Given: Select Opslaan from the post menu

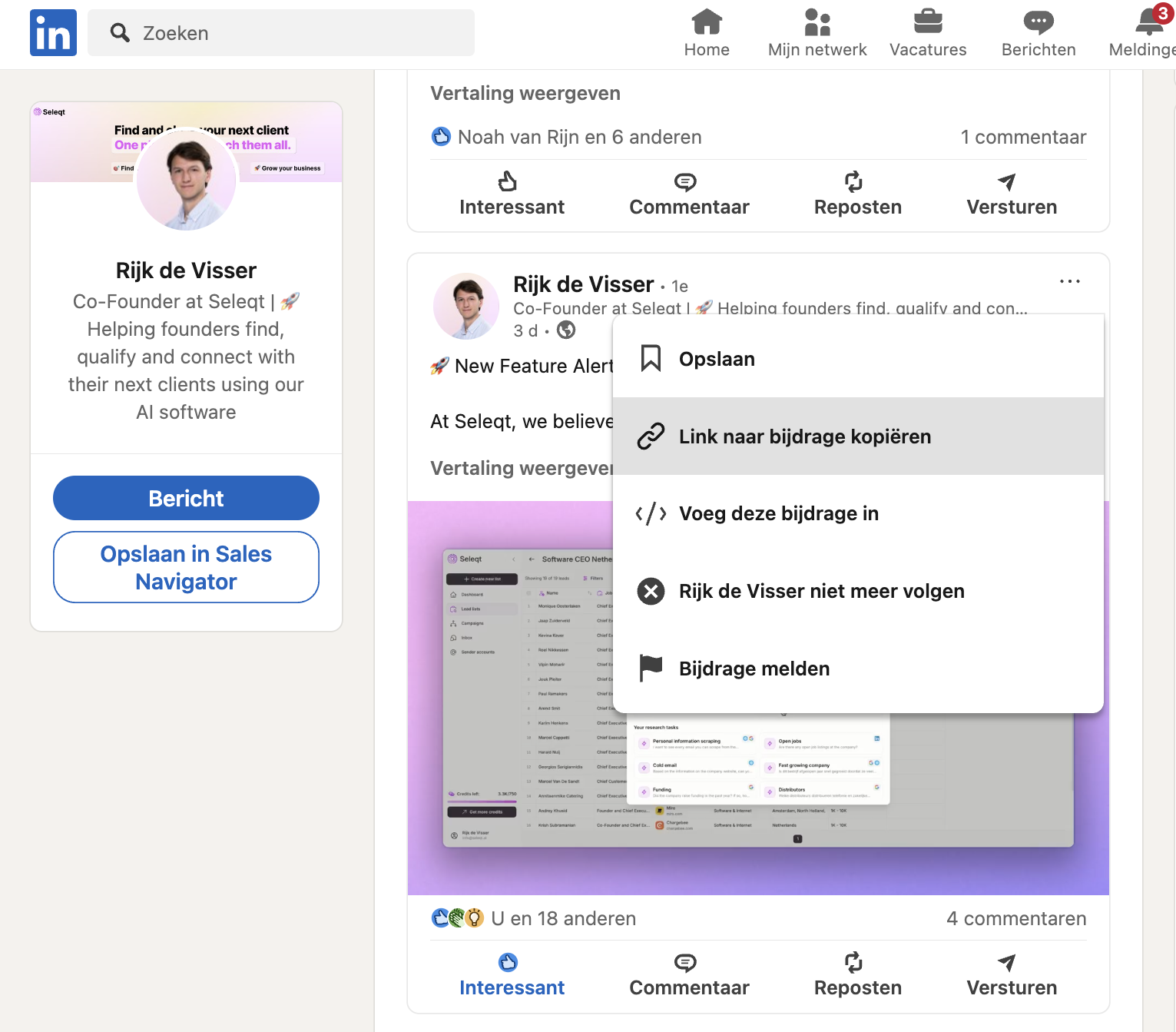Looking at the screenshot, I should point(858,359).
